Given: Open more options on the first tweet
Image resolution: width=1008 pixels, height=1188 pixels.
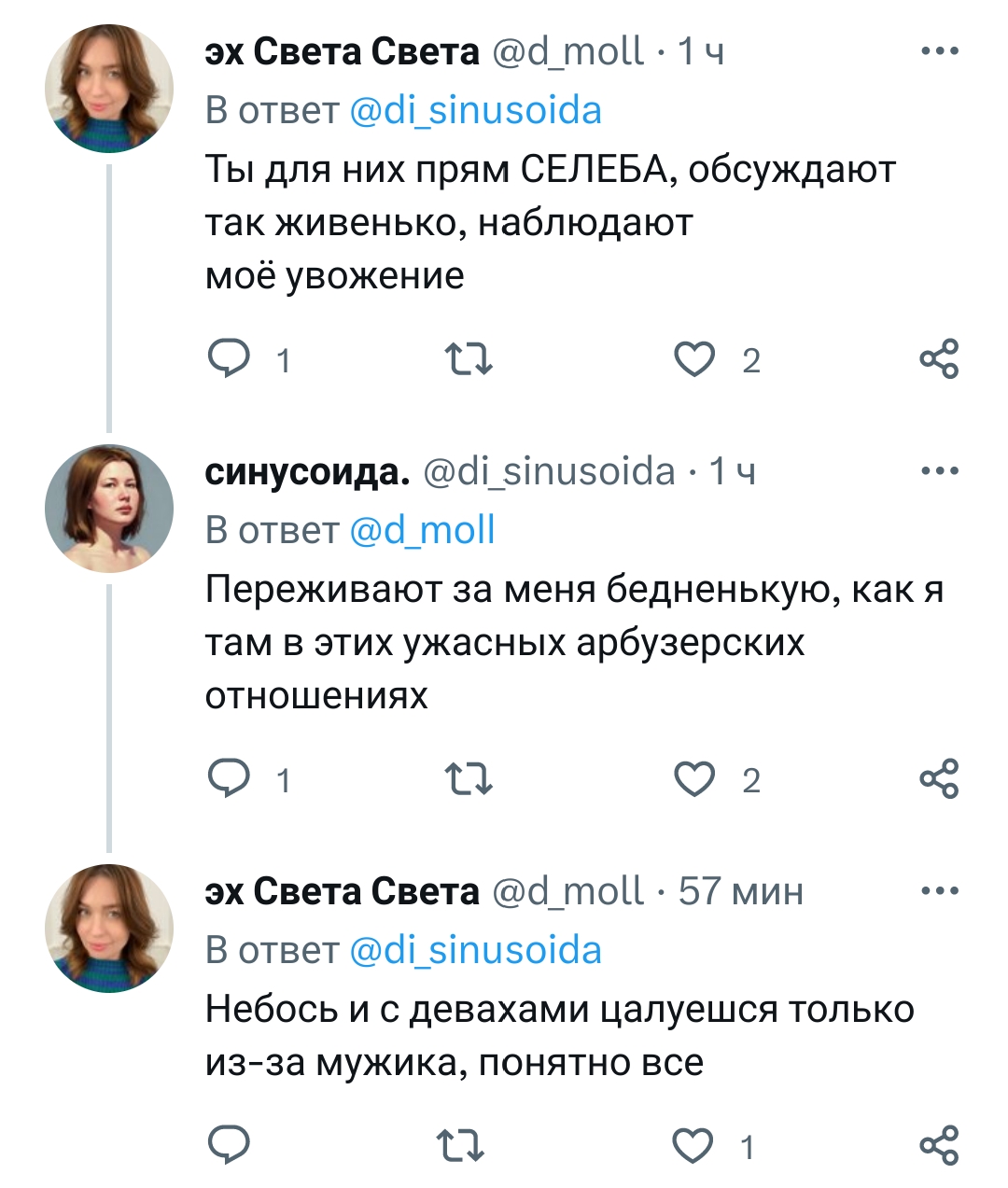Looking at the screenshot, I should (939, 51).
